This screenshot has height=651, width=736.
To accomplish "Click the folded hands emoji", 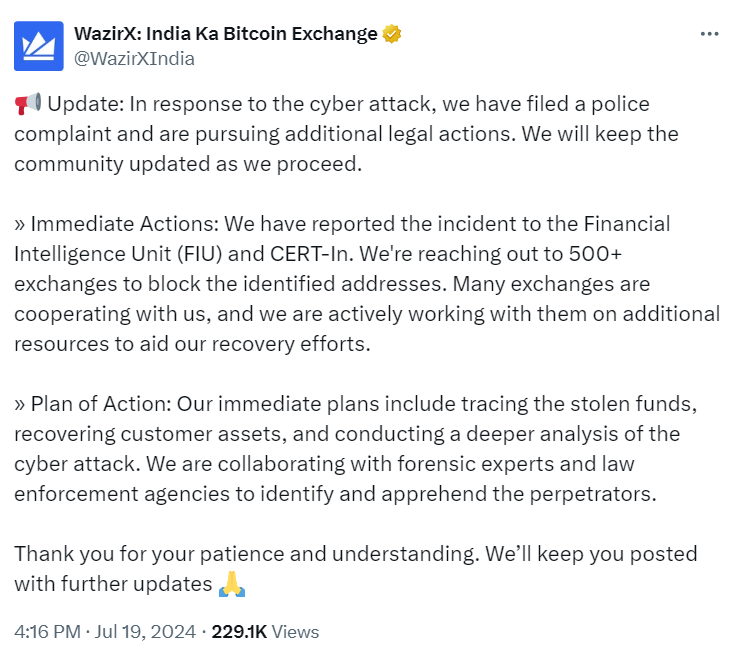I will tap(232, 584).
